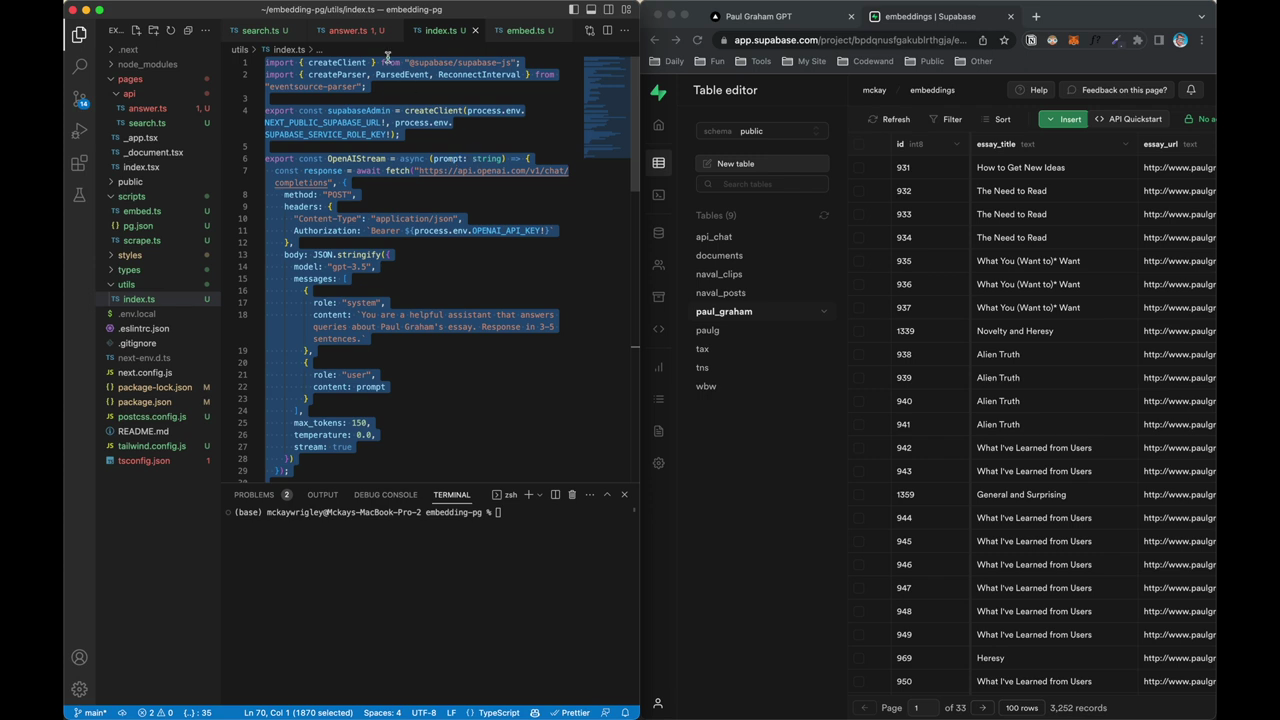Open Supabase home icon in sidebar
1280x720 pixels.
click(x=658, y=125)
